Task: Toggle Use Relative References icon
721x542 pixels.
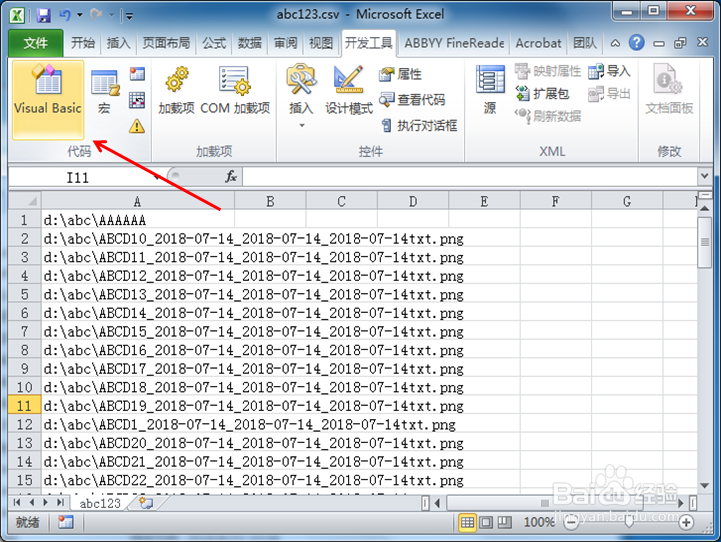Action: pos(137,100)
